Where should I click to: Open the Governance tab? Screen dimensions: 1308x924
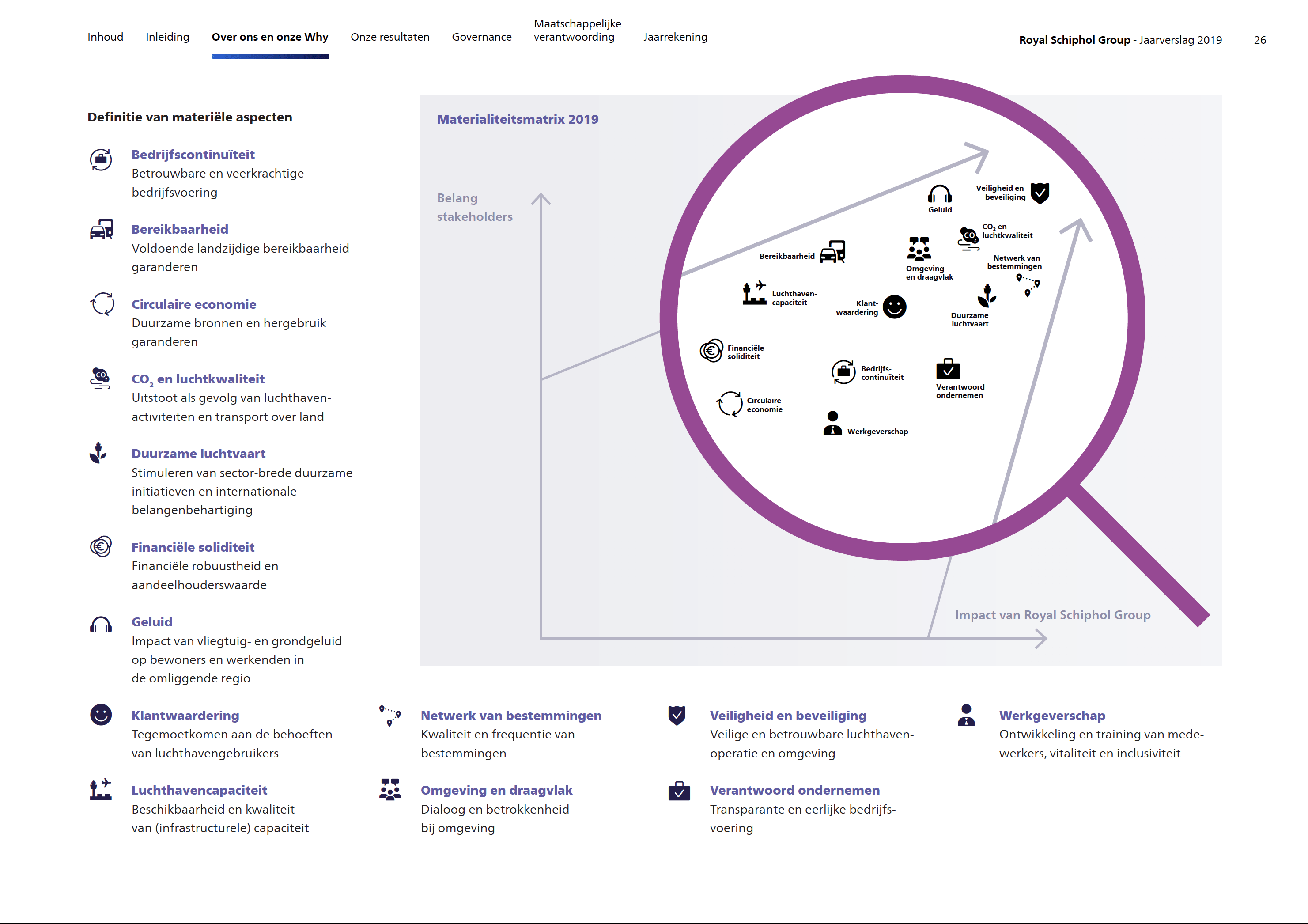[481, 37]
